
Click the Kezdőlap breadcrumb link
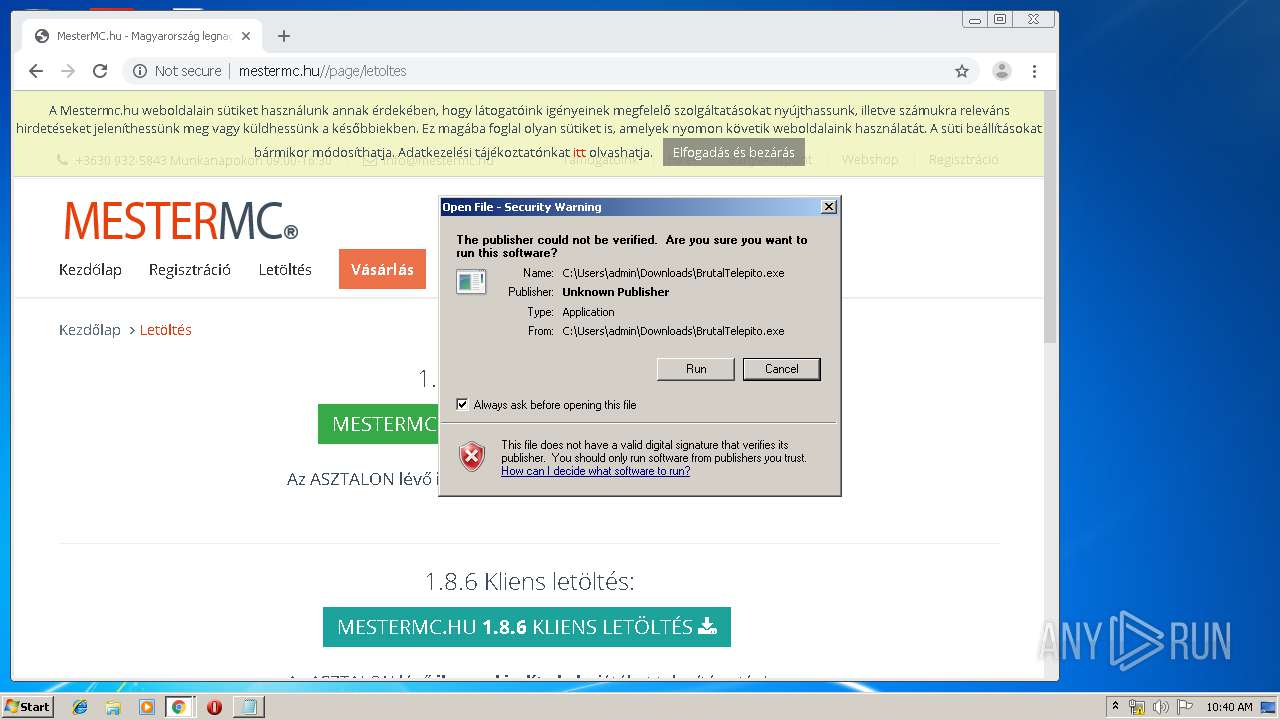click(x=90, y=330)
